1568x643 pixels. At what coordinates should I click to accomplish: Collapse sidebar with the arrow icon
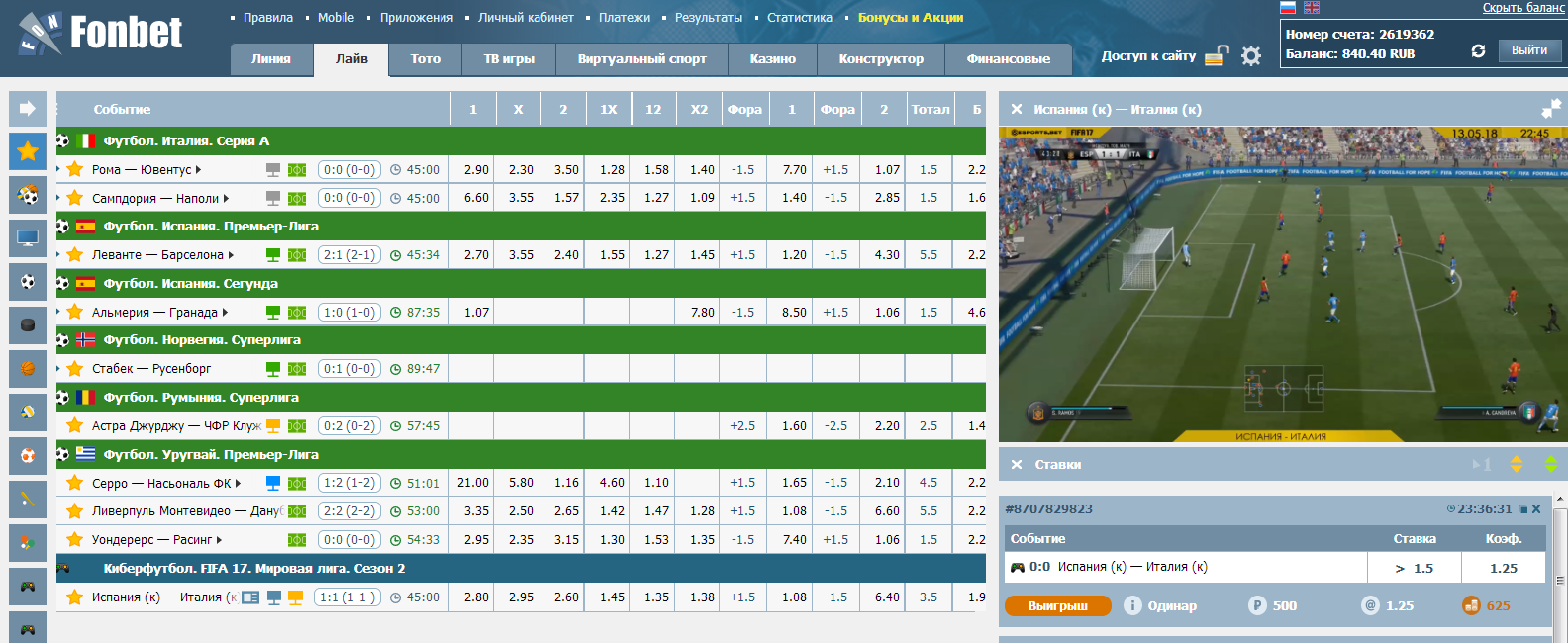(28, 109)
